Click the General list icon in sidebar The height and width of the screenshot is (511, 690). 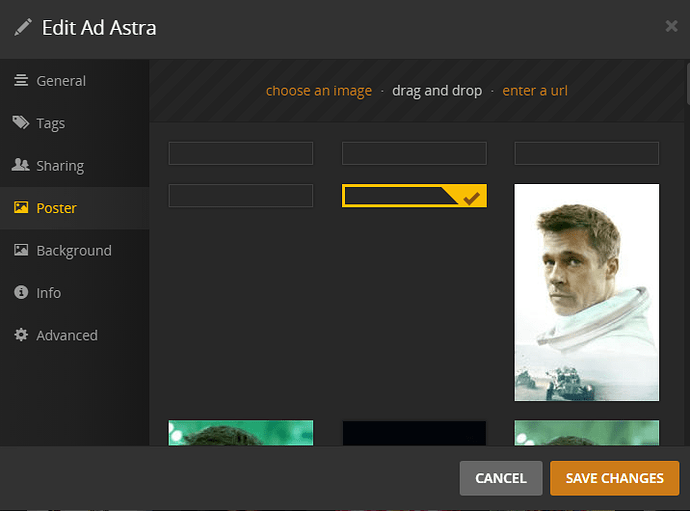click(x=21, y=81)
